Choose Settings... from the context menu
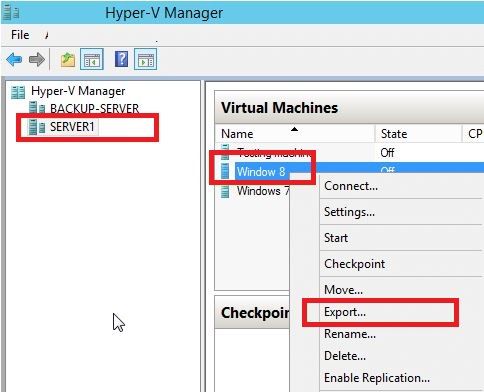The height and width of the screenshot is (392, 484). point(401,212)
